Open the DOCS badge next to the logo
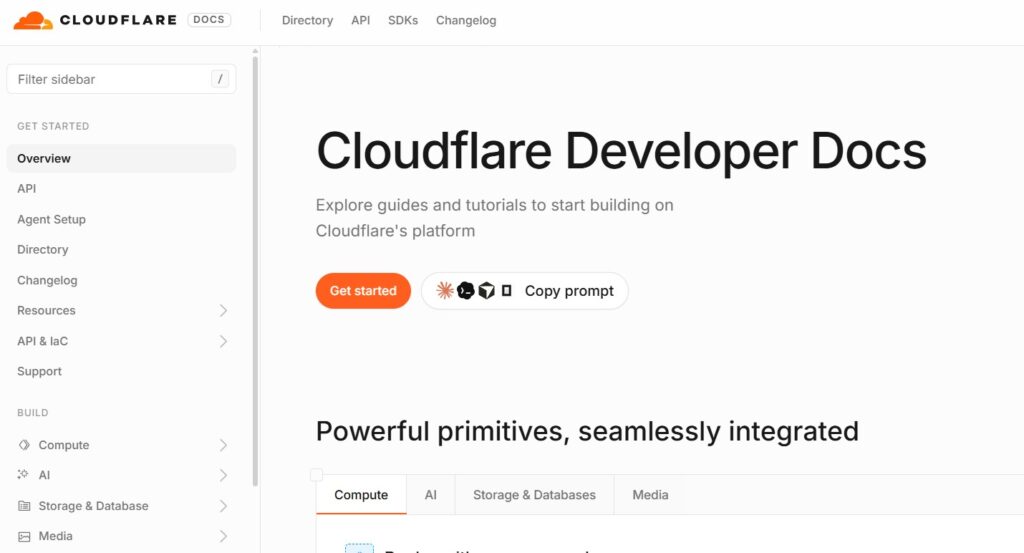 pos(209,20)
